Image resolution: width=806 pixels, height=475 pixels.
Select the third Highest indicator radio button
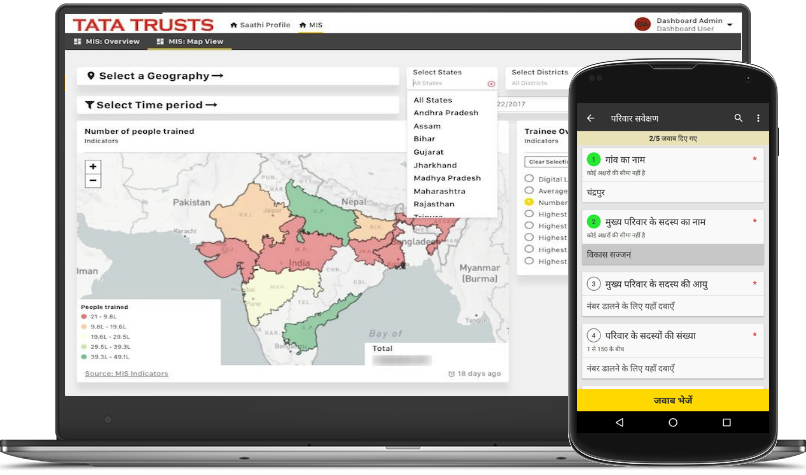(529, 237)
